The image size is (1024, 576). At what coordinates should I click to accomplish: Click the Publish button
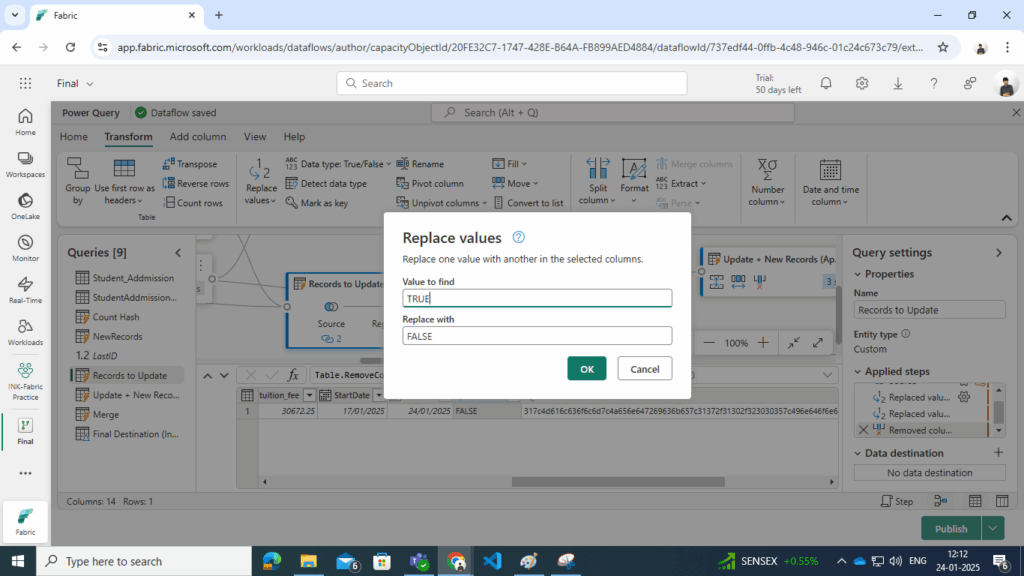tap(952, 528)
